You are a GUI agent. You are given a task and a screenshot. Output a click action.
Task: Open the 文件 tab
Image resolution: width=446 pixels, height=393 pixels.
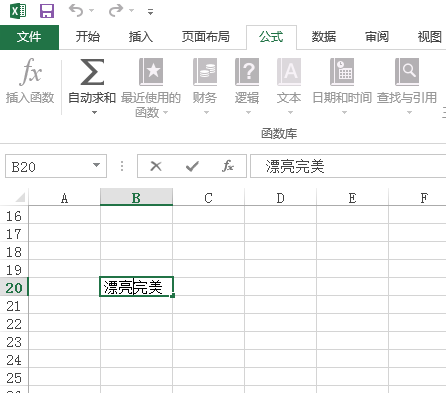pos(29,37)
